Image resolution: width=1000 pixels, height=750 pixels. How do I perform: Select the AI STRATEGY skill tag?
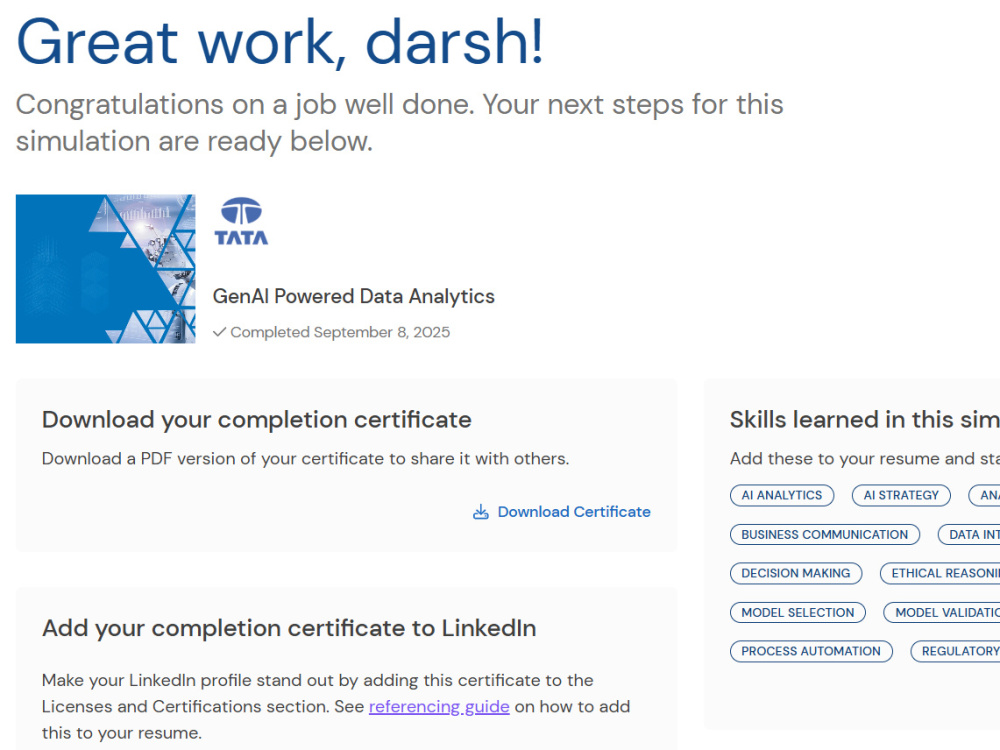(x=901, y=496)
